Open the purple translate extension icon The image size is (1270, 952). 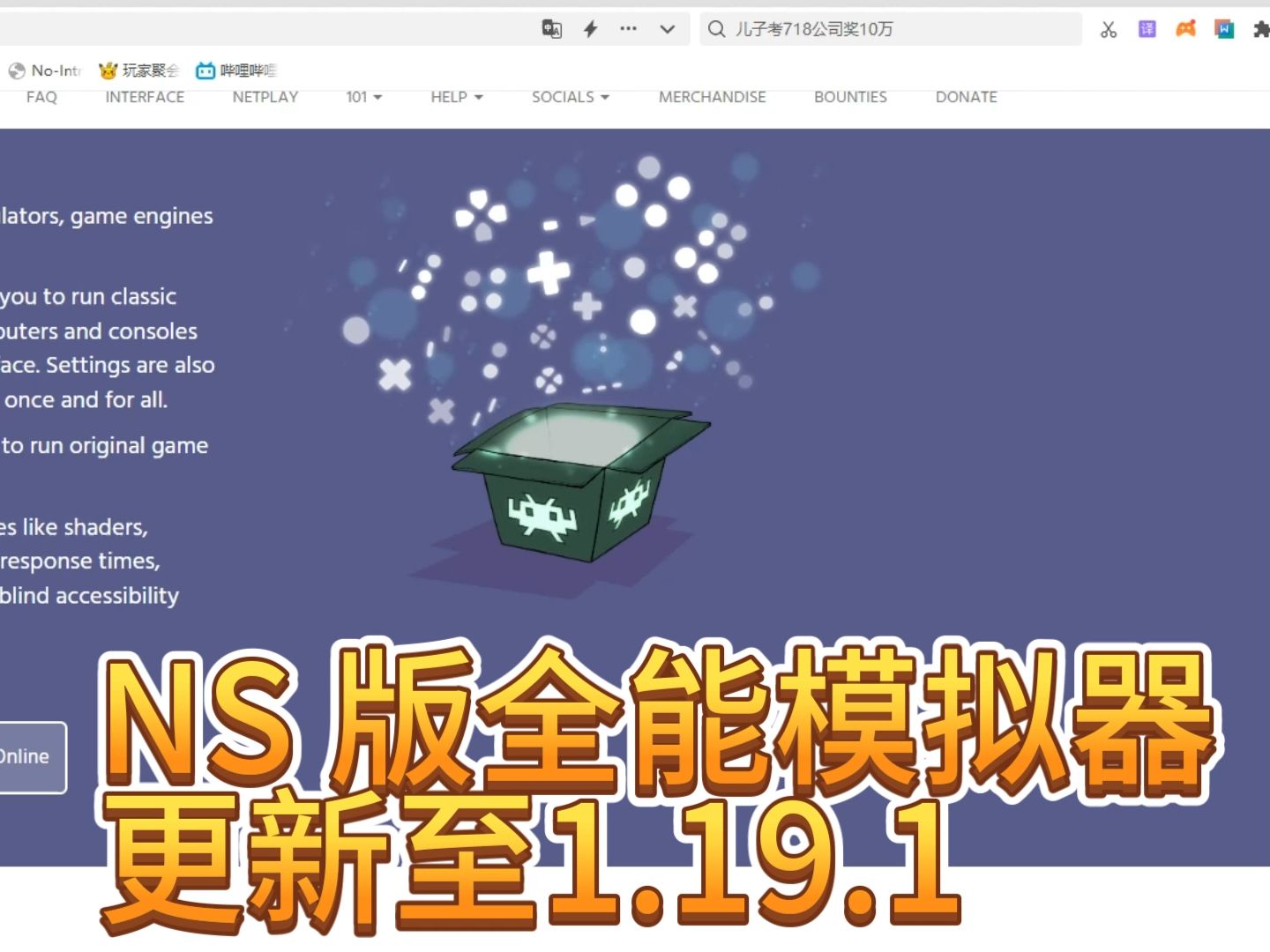1147,29
